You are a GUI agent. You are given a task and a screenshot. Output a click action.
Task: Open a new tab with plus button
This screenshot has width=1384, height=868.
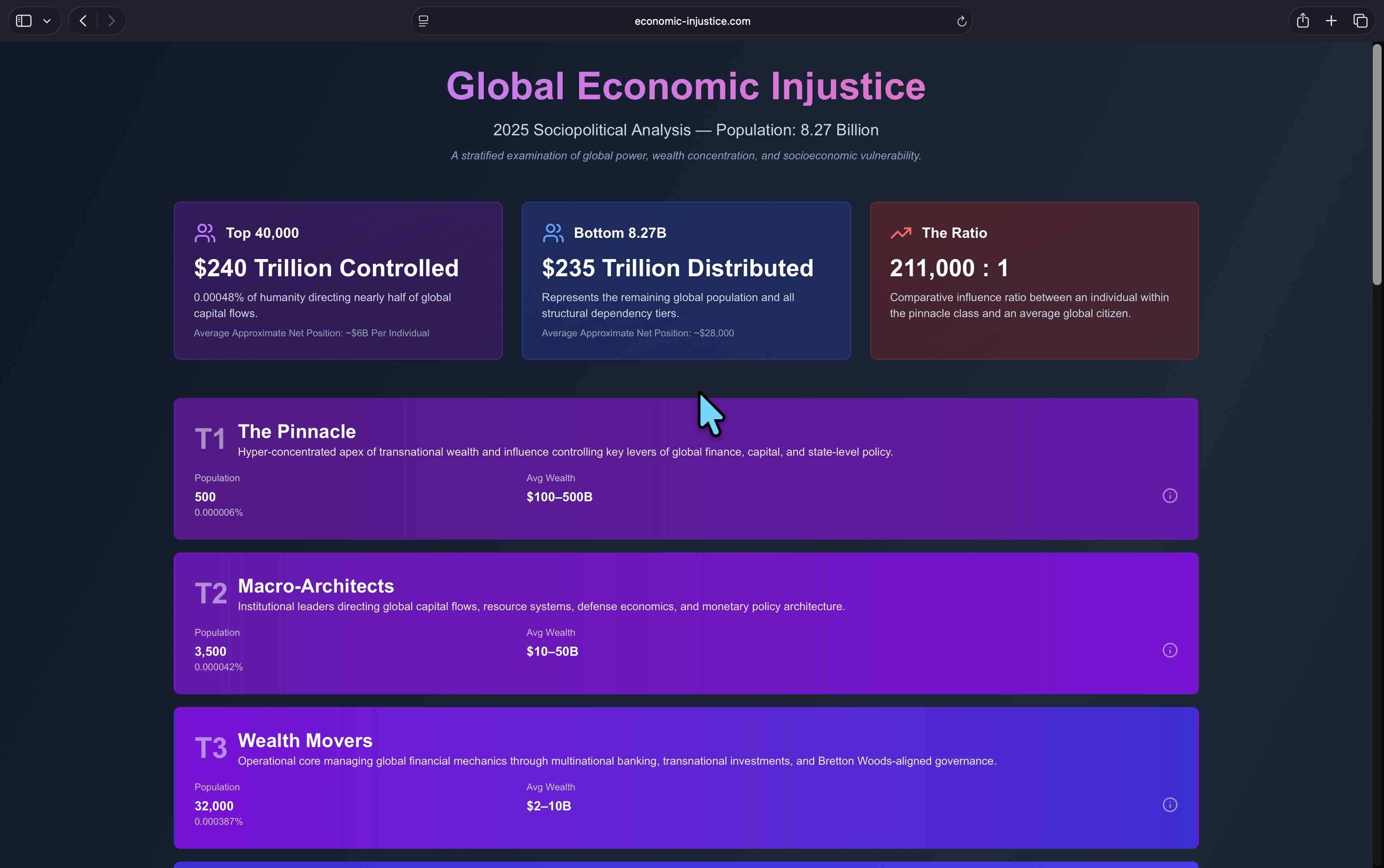pyautogui.click(x=1331, y=21)
